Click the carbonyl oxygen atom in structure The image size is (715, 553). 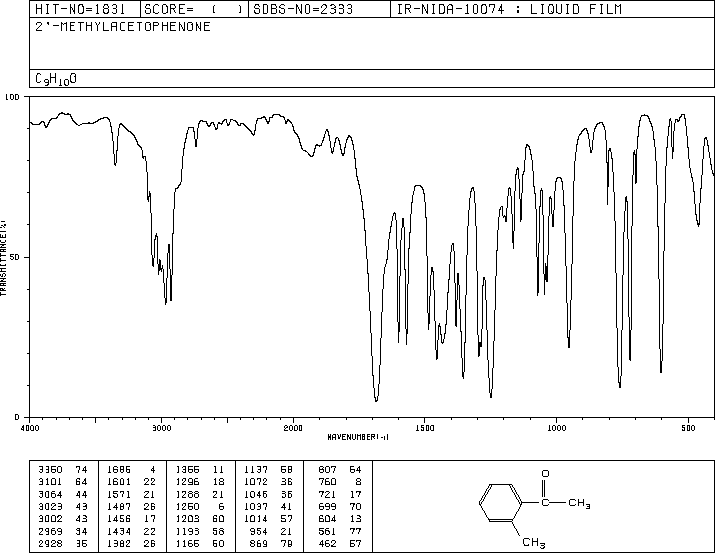[545, 474]
